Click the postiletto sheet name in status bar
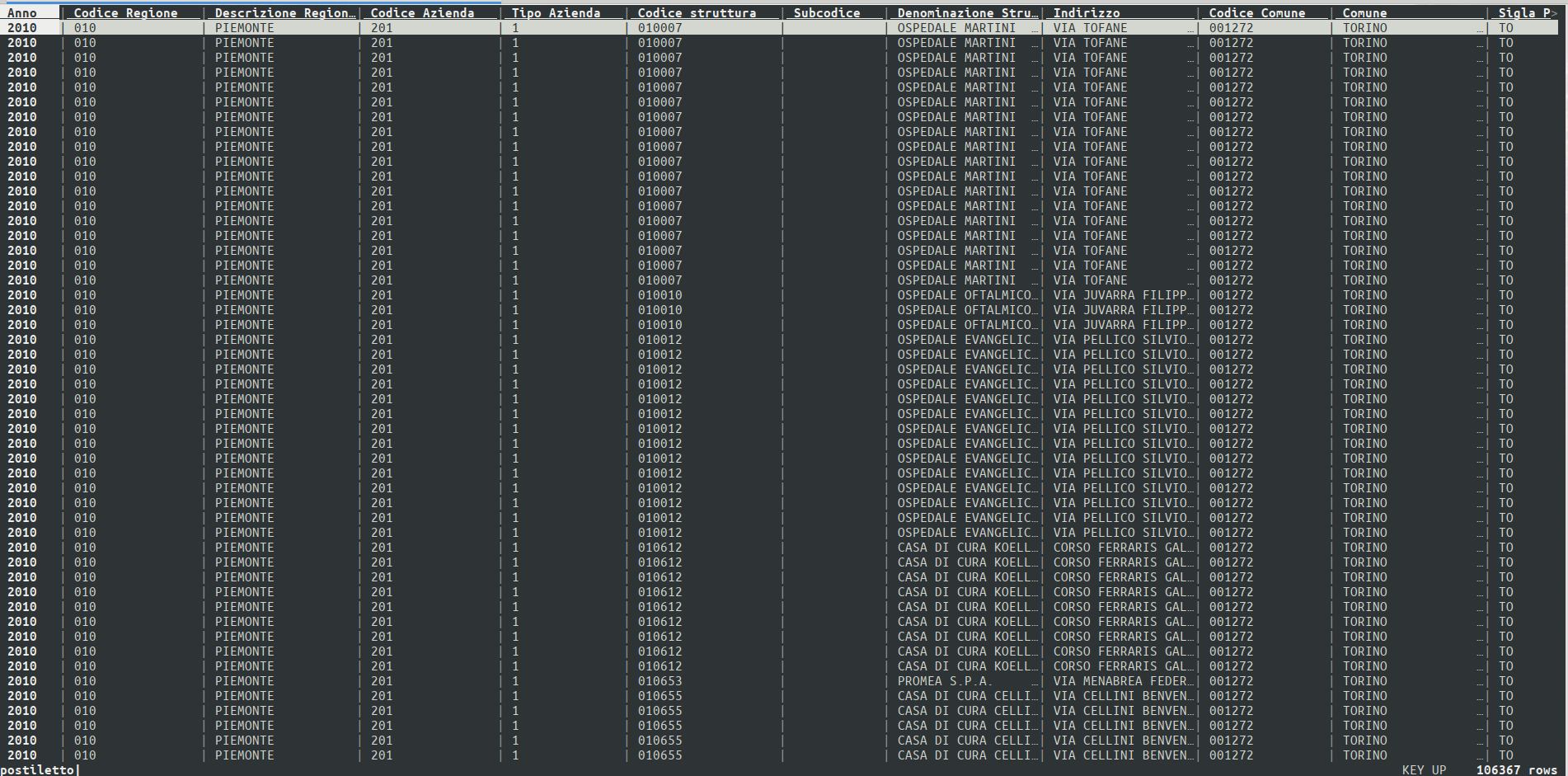 [37, 769]
